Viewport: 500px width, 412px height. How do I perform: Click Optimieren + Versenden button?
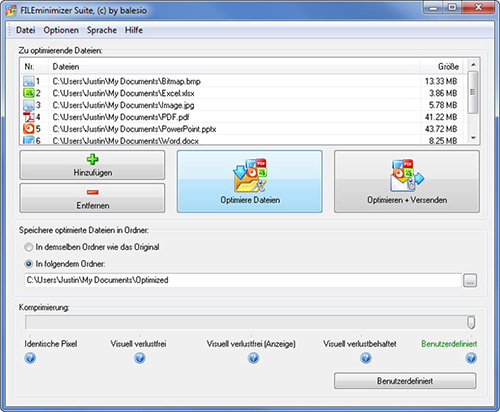(407, 182)
